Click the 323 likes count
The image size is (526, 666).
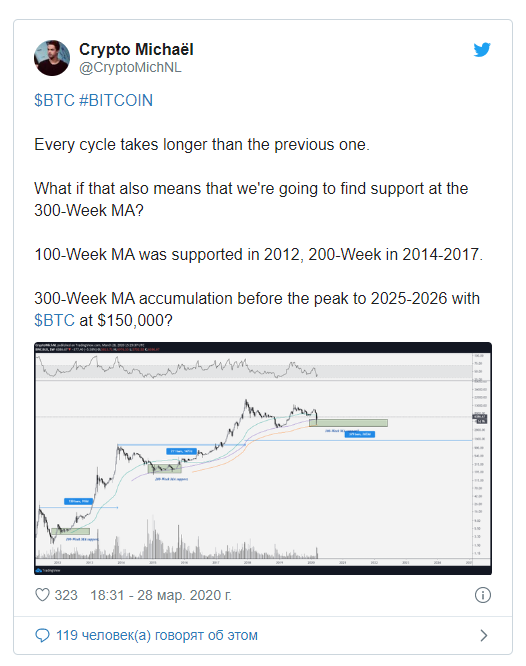(66, 595)
